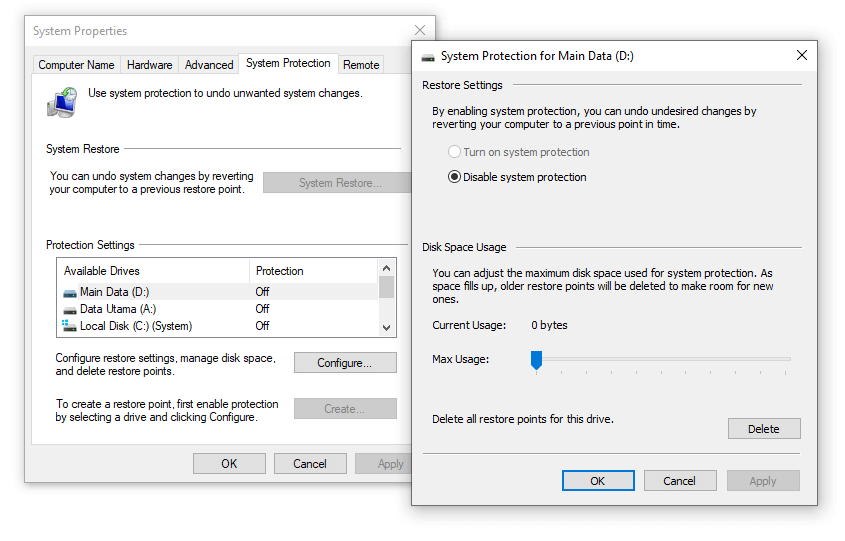This screenshot has height=541, width=845.
Task: Confirm with OK in the System Protection dialog
Action: (598, 481)
